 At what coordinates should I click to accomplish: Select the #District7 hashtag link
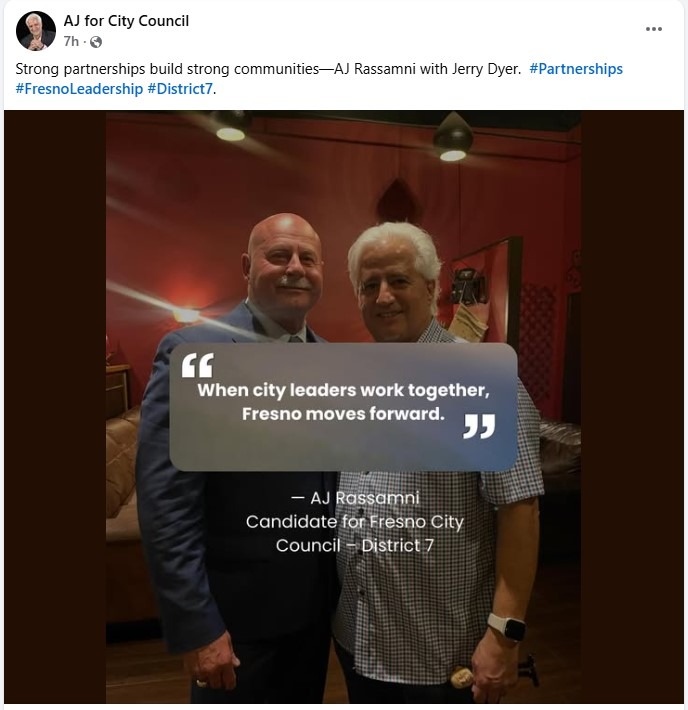(x=180, y=89)
